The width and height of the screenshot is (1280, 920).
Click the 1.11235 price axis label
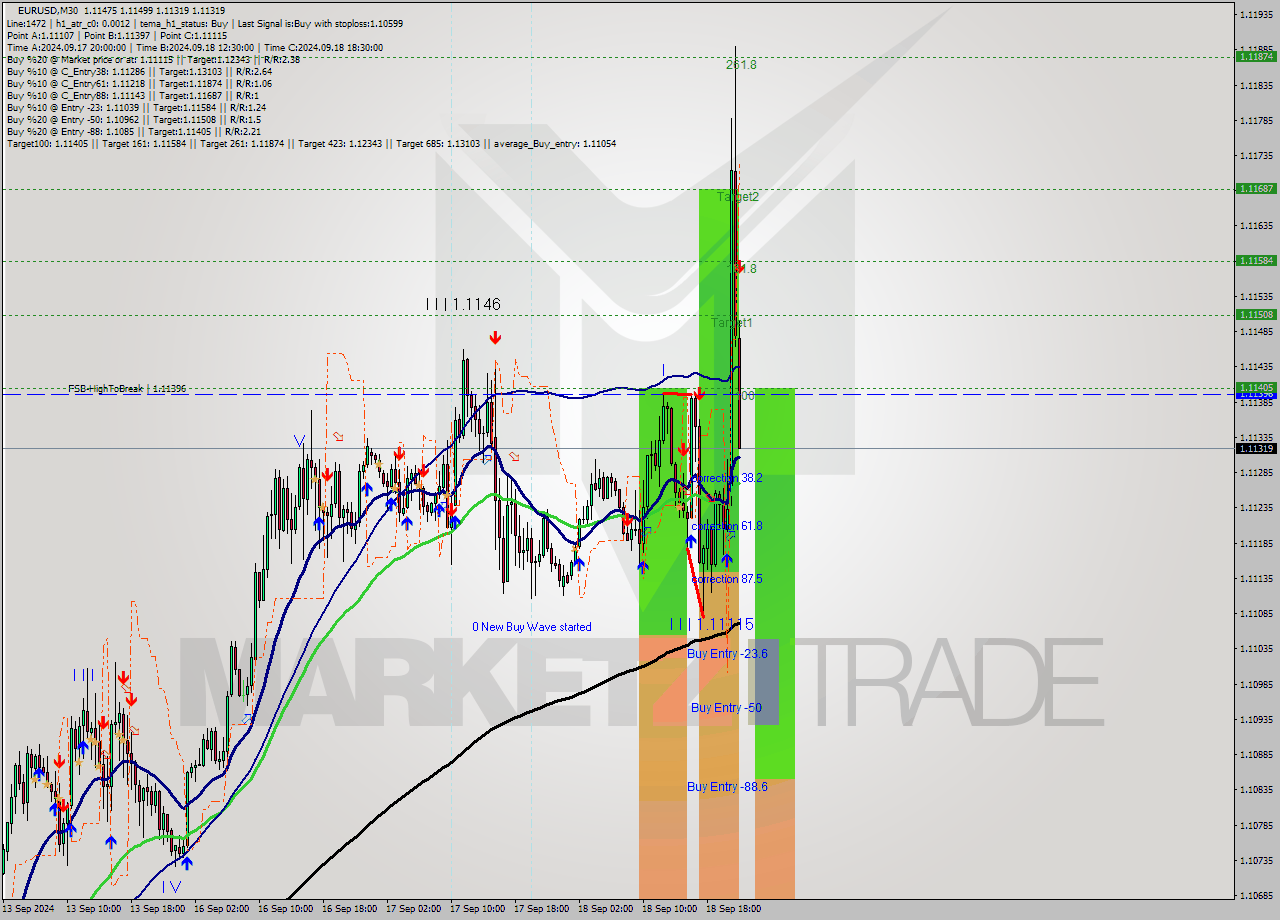click(x=1257, y=508)
